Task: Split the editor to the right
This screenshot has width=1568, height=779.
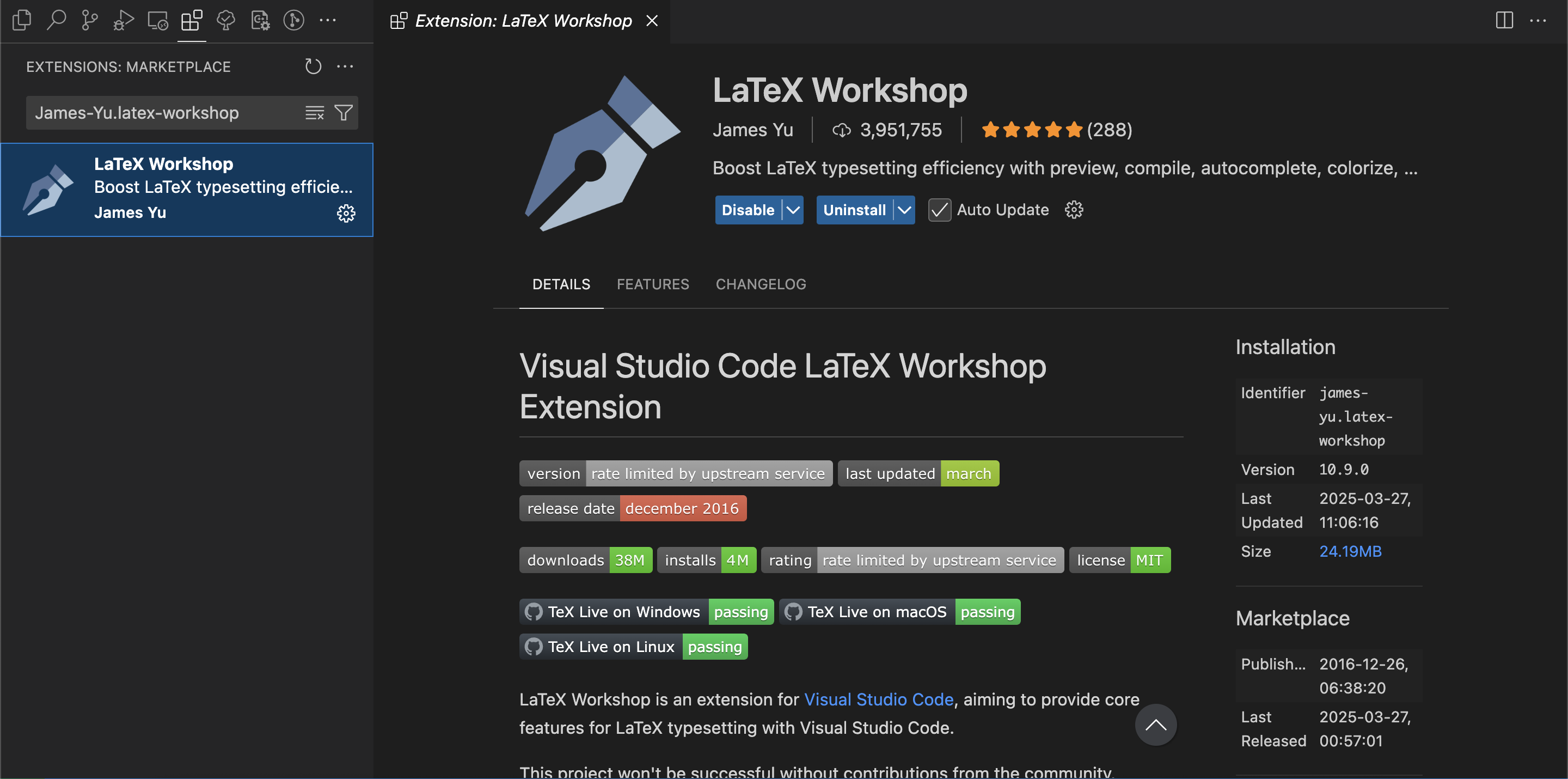Action: click(1504, 20)
